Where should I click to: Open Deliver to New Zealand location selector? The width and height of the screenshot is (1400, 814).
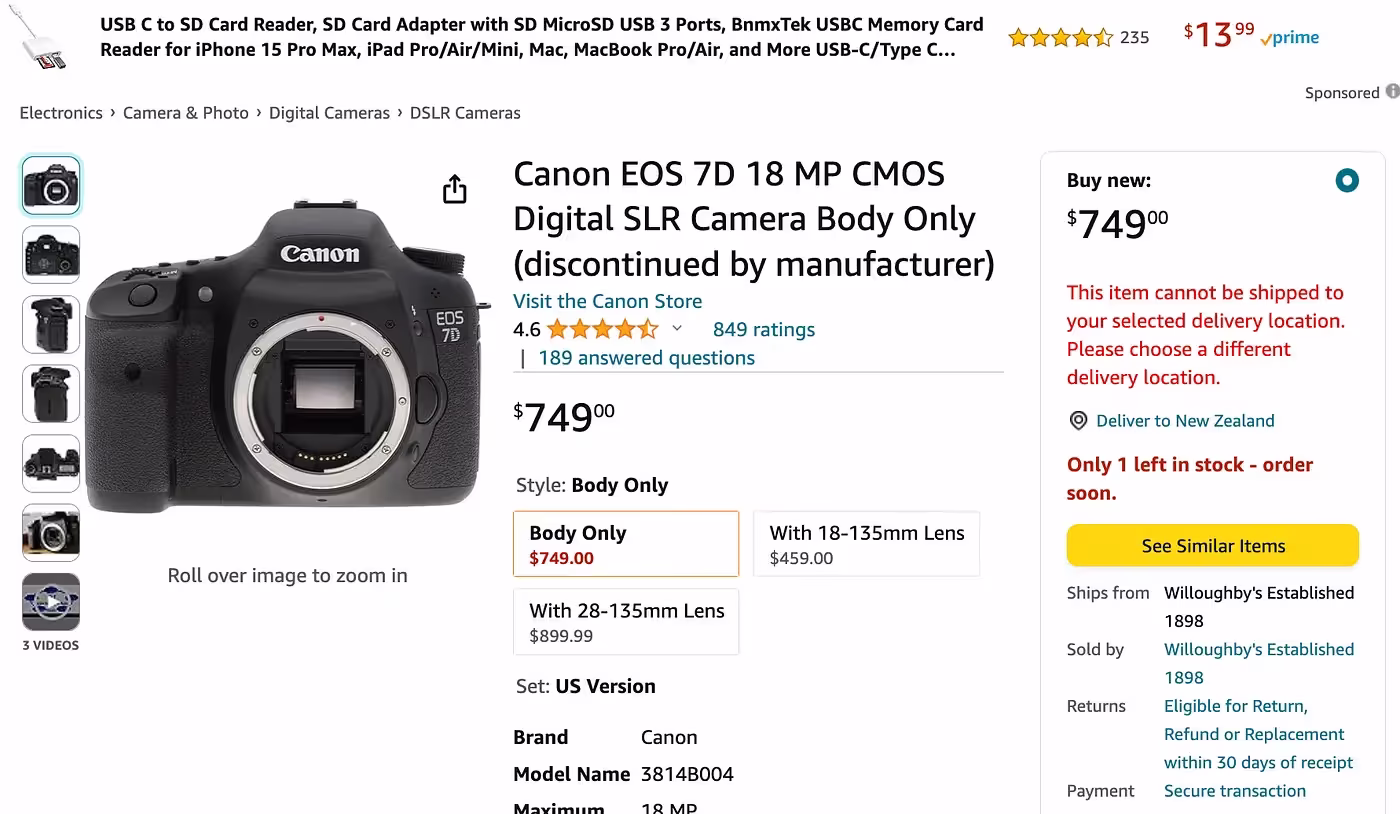pos(1185,421)
